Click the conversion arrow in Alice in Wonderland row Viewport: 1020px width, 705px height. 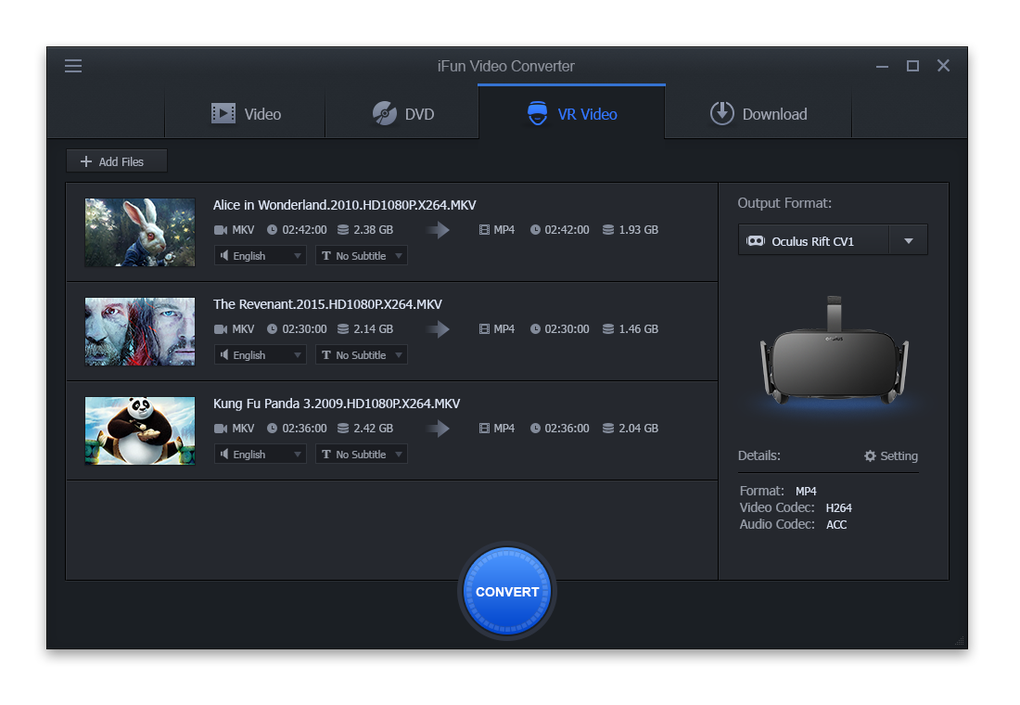[439, 230]
